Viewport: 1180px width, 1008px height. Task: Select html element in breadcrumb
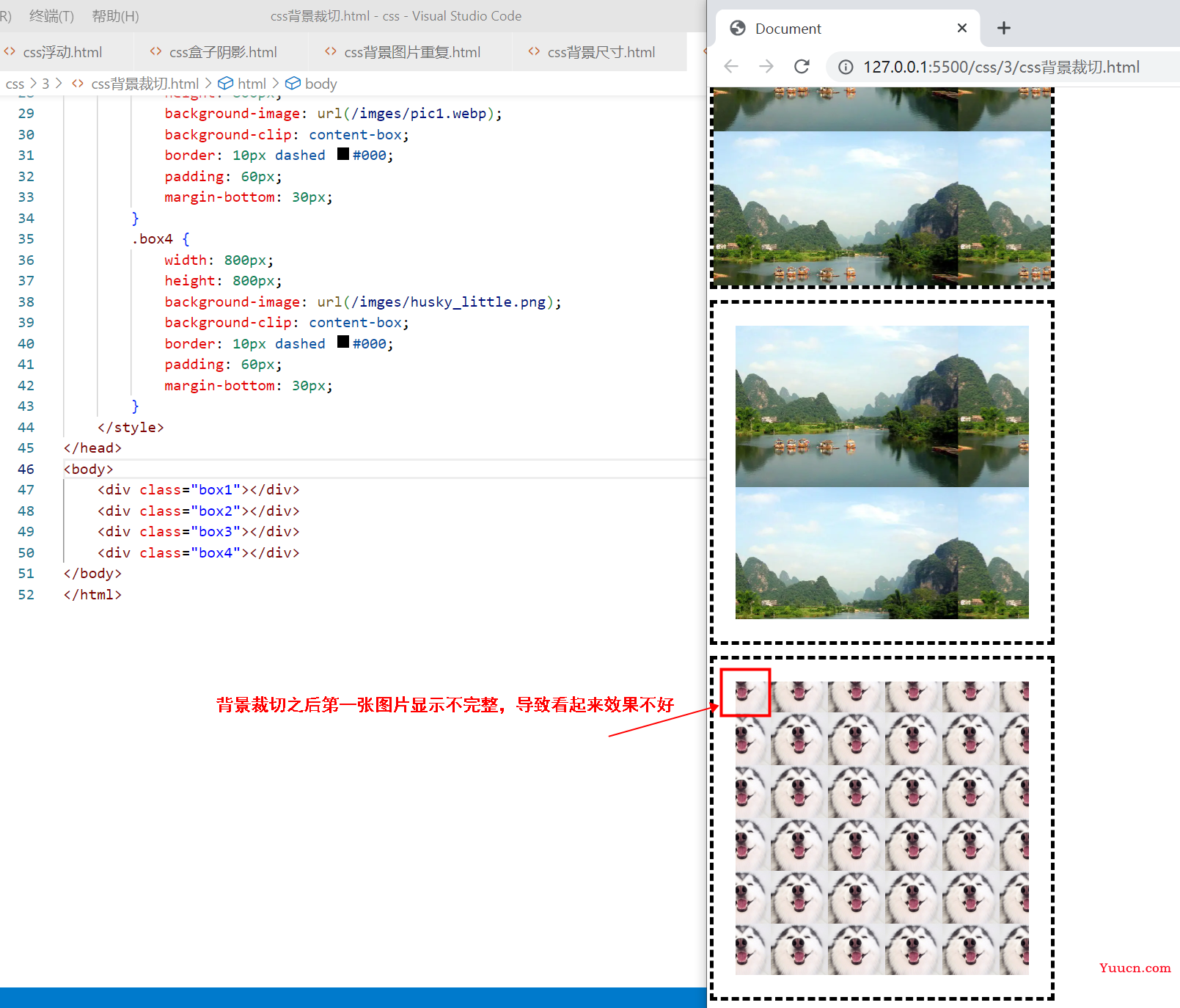(x=252, y=84)
